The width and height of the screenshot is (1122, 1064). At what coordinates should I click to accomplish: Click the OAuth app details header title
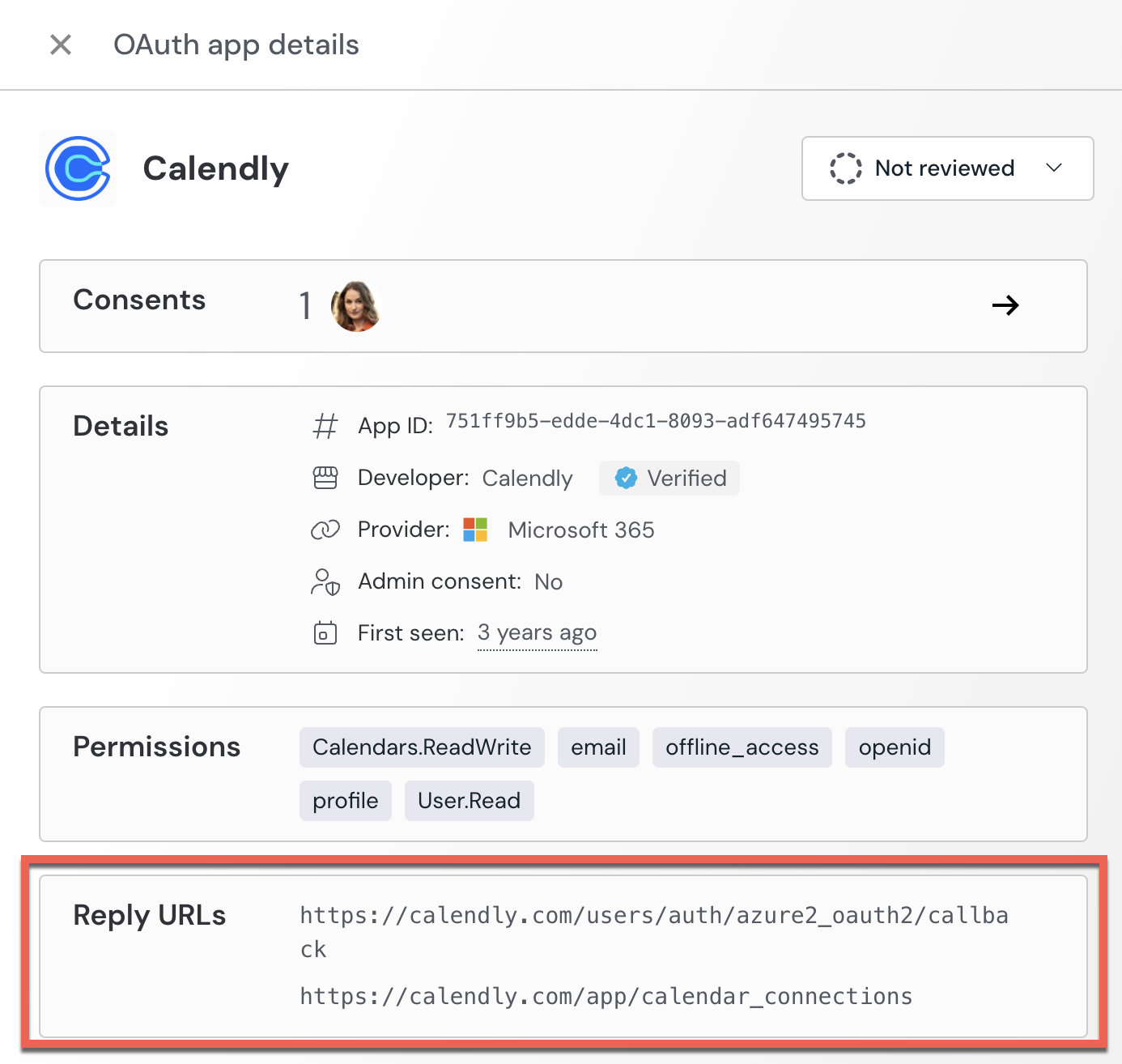(236, 45)
